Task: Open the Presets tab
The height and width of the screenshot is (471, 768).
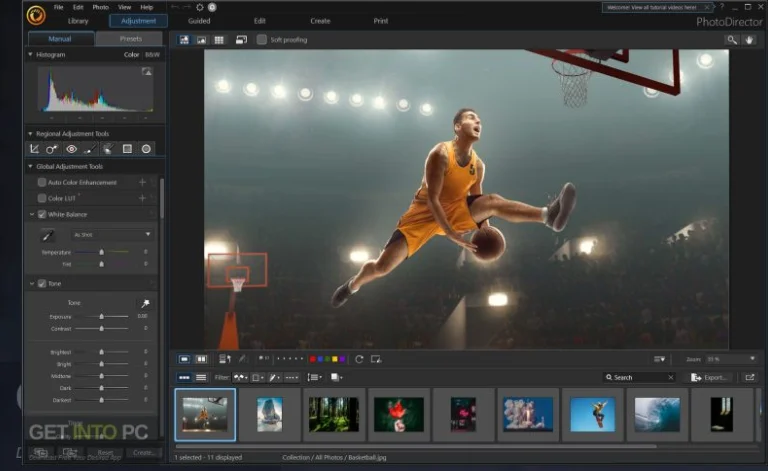Action: [x=130, y=39]
